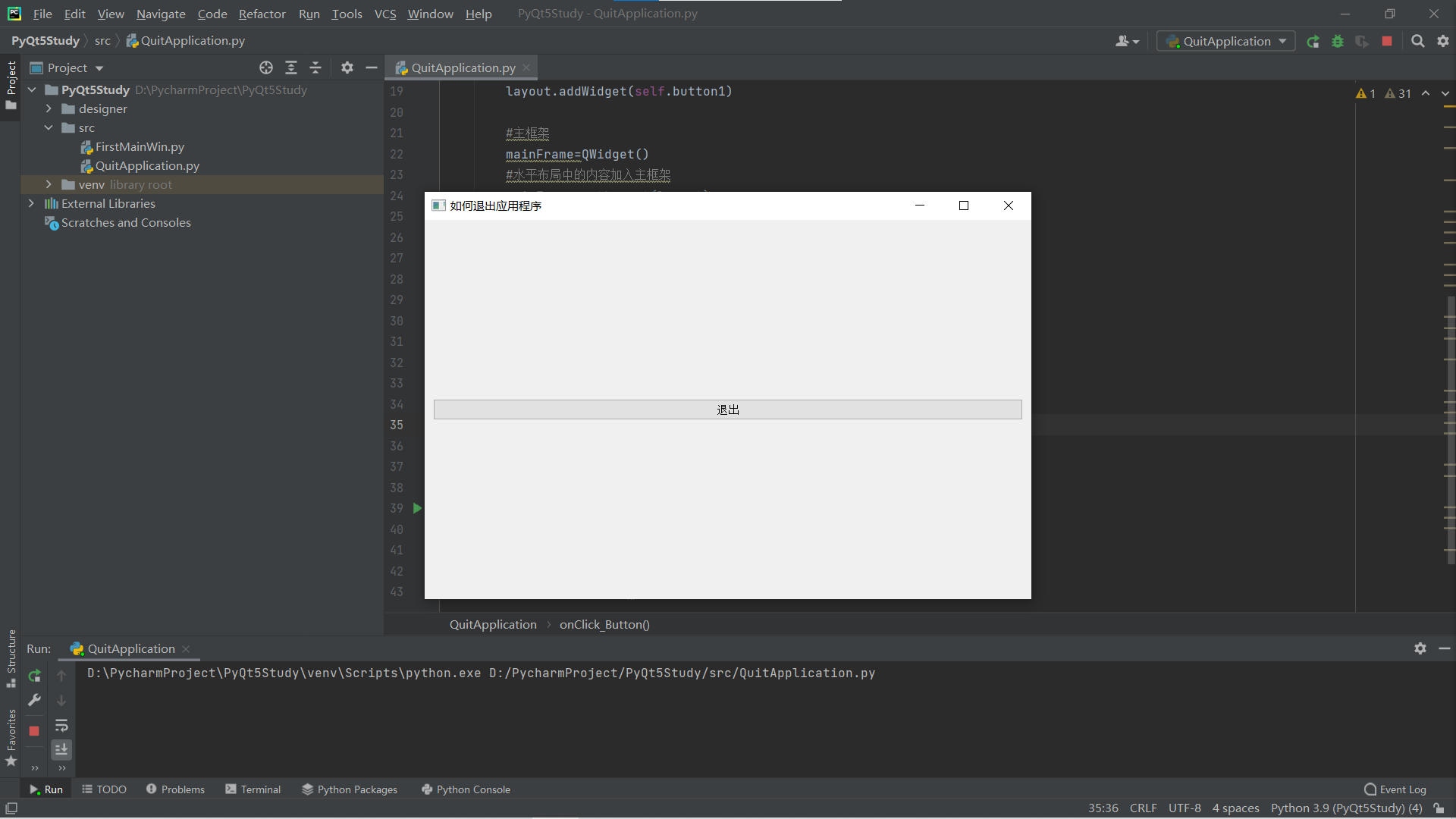Image resolution: width=1456 pixels, height=819 pixels.
Task: Collapse all in Project panel
Action: point(315,67)
